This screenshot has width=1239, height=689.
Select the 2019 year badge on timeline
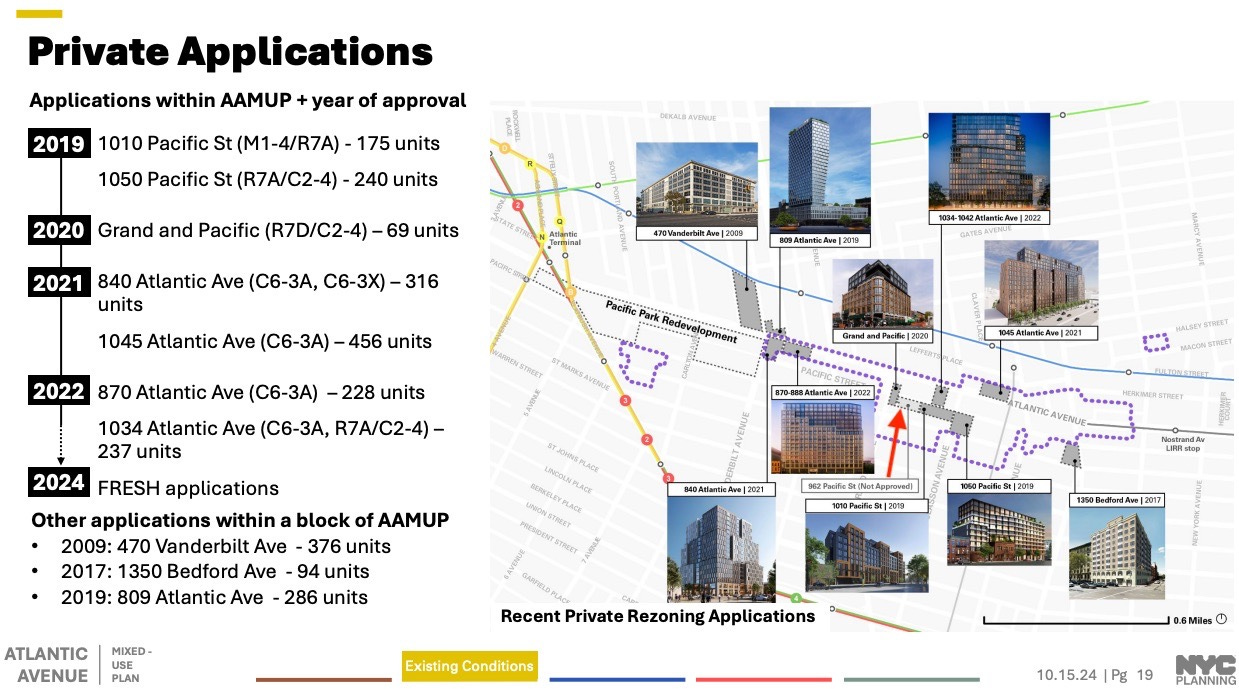59,144
